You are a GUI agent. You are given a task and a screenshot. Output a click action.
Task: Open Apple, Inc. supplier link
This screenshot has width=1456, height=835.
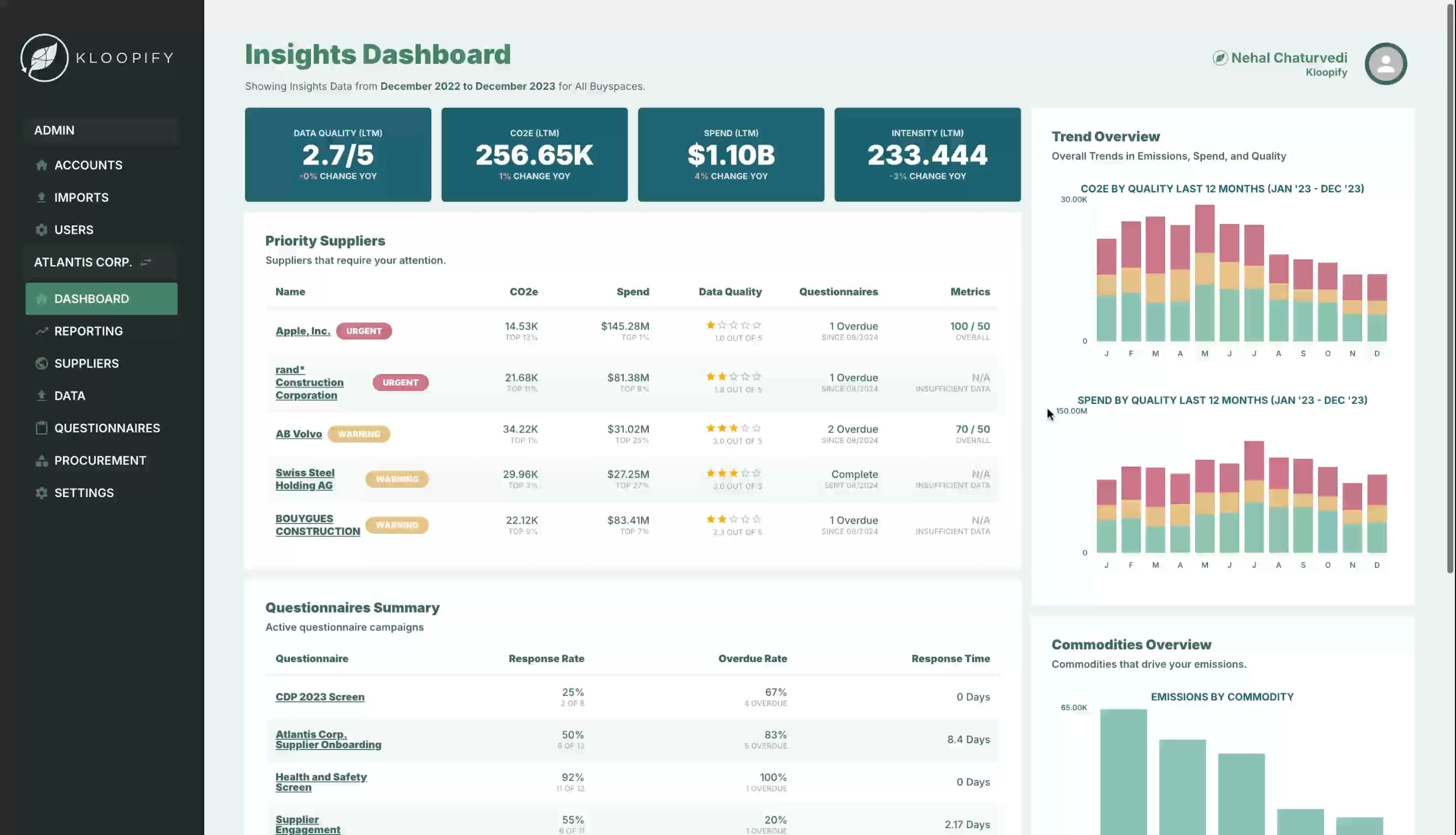click(303, 331)
